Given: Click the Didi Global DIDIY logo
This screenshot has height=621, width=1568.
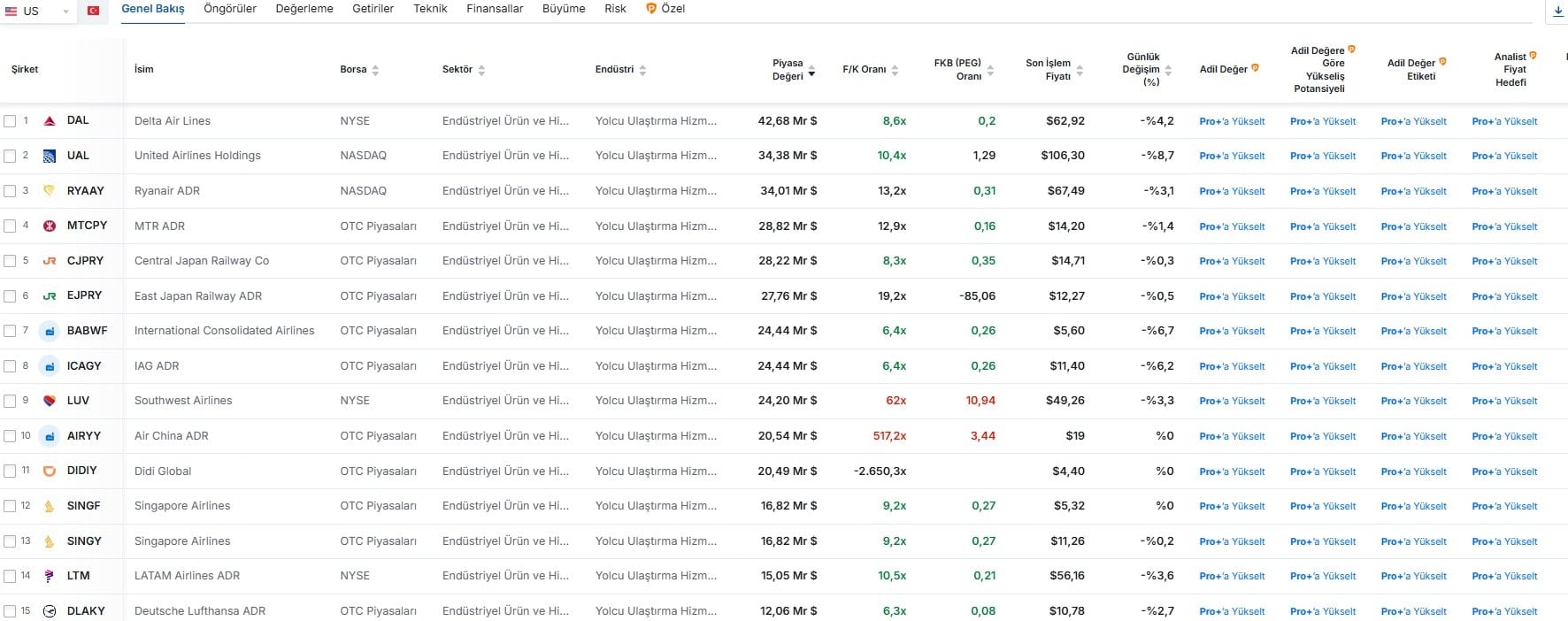Looking at the screenshot, I should (50, 471).
